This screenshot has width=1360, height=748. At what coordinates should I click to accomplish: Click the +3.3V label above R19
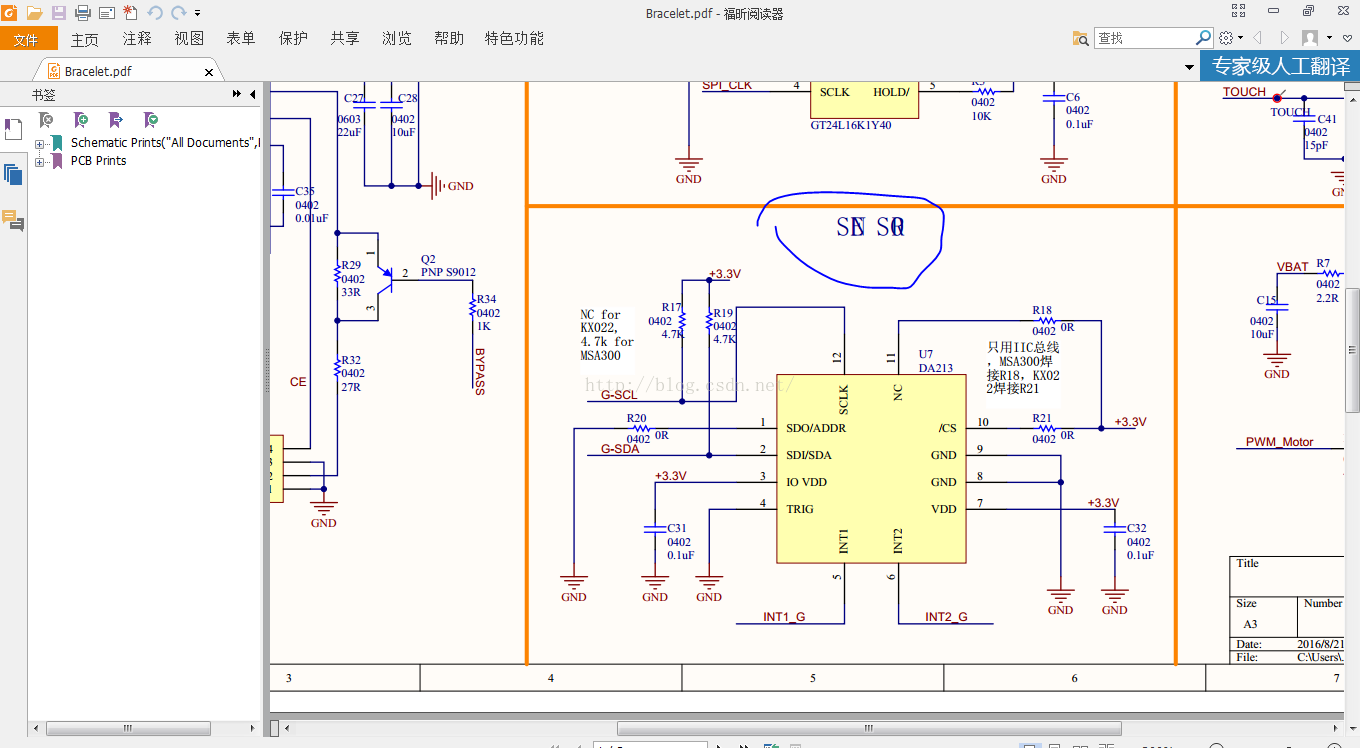coord(725,274)
